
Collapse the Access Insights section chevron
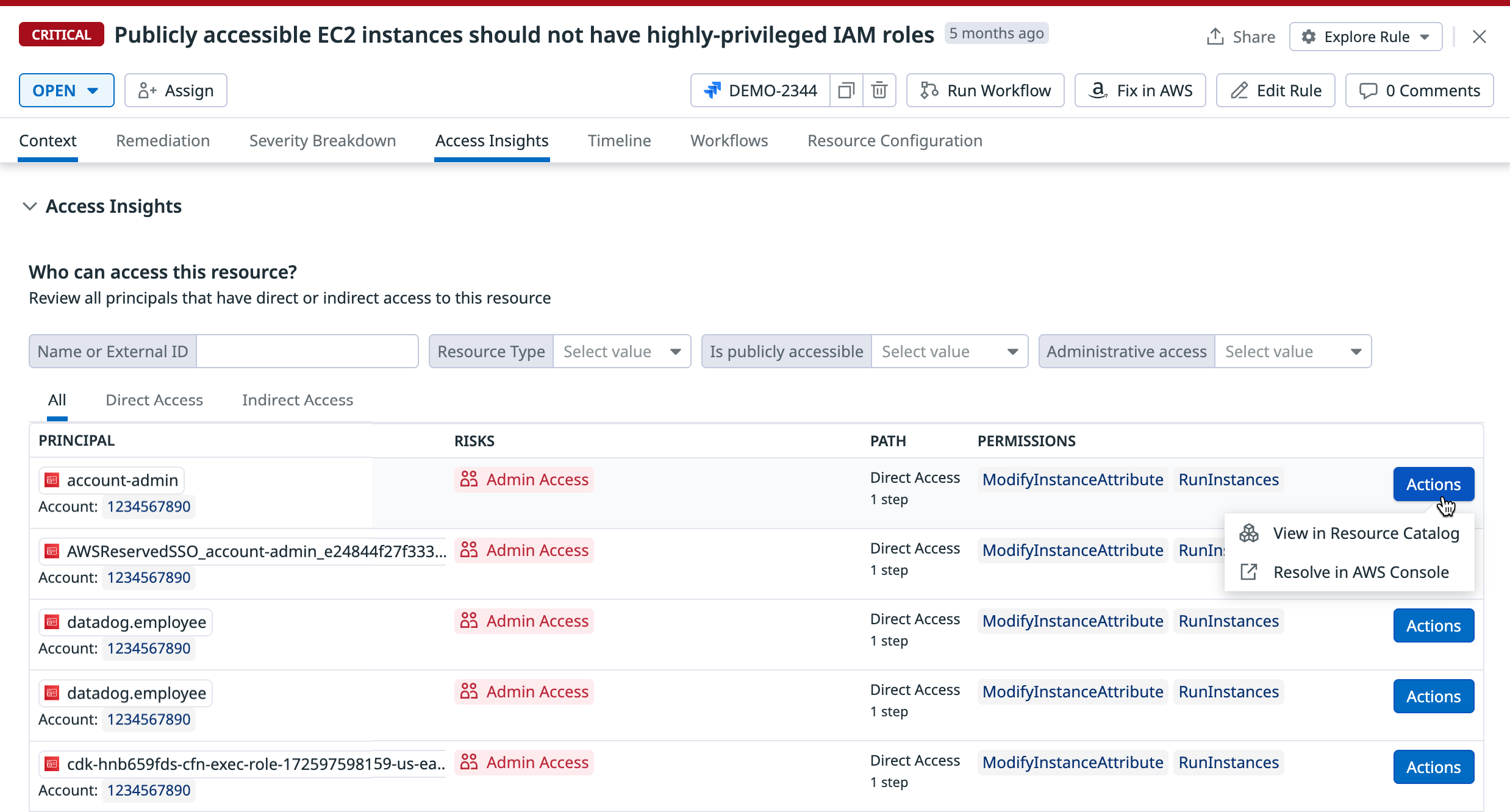click(x=29, y=207)
